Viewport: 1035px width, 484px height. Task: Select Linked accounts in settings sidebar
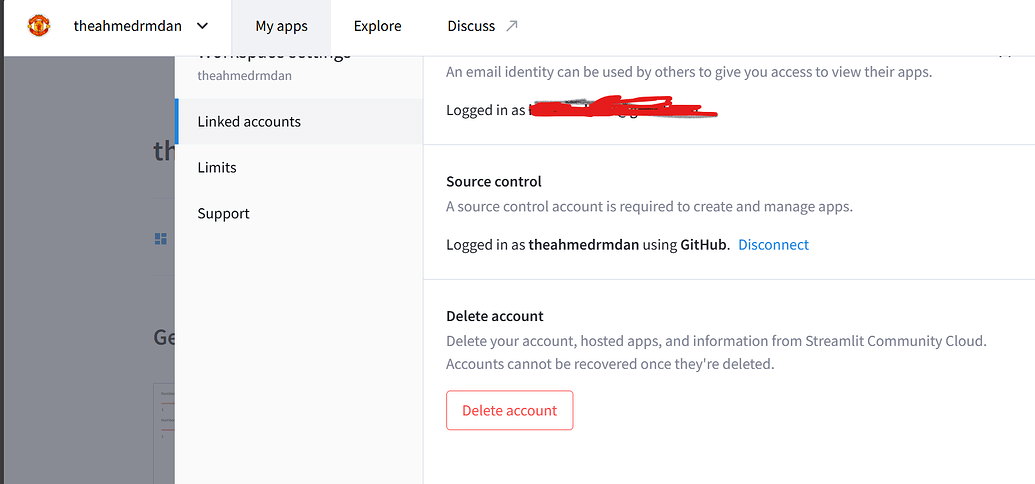click(x=249, y=121)
